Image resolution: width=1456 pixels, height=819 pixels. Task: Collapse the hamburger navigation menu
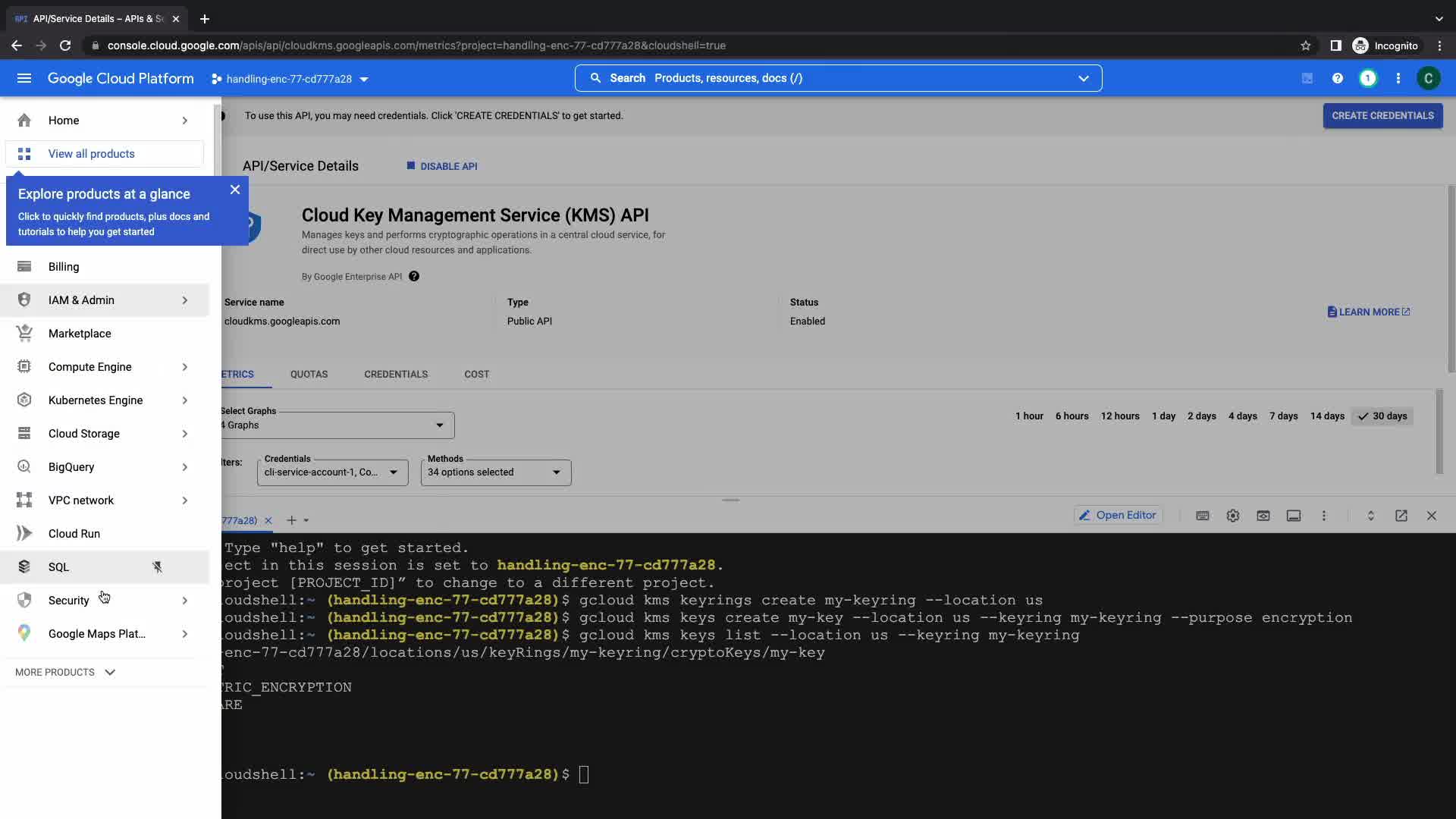tap(24, 78)
